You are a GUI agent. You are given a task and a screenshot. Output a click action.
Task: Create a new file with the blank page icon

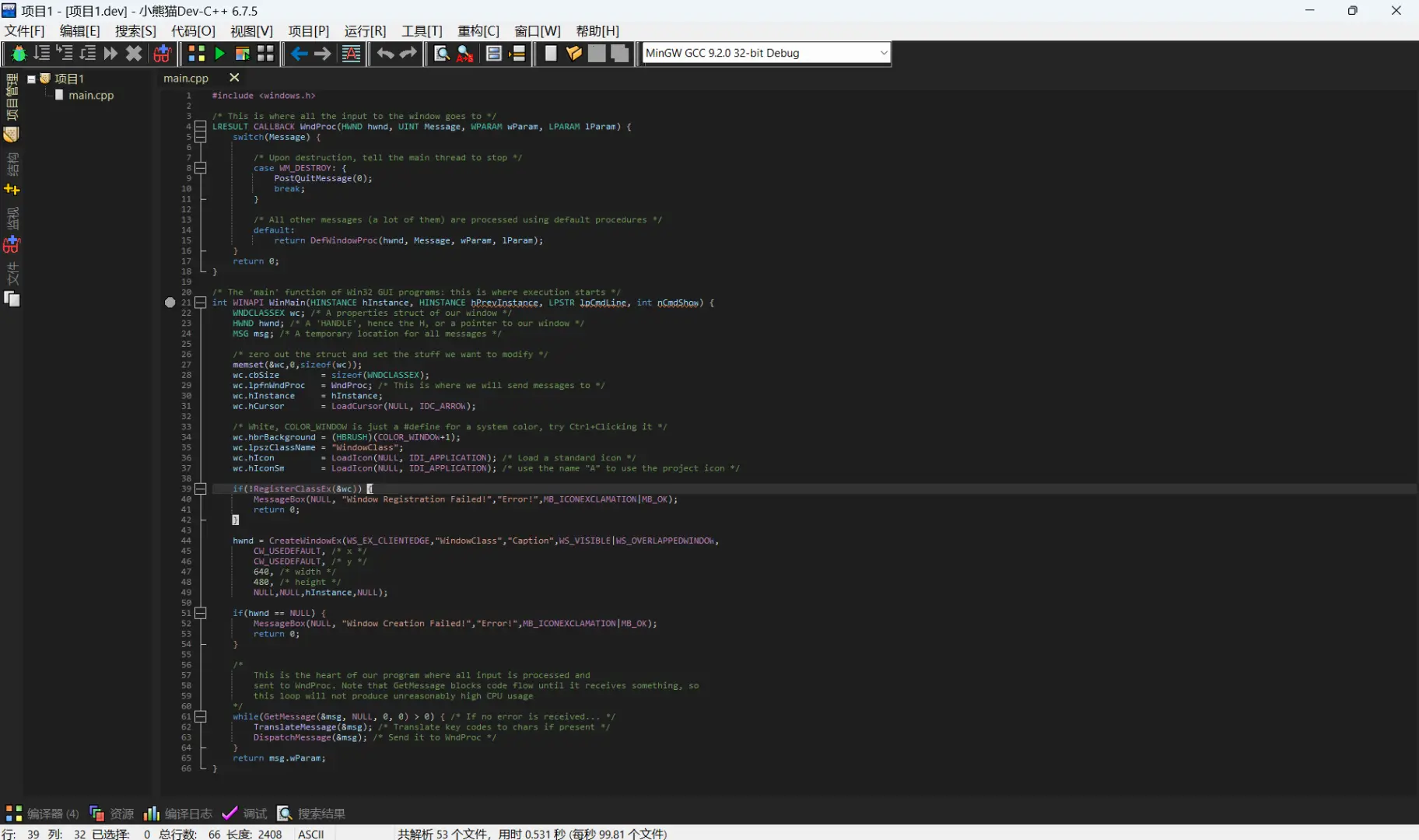pos(551,53)
